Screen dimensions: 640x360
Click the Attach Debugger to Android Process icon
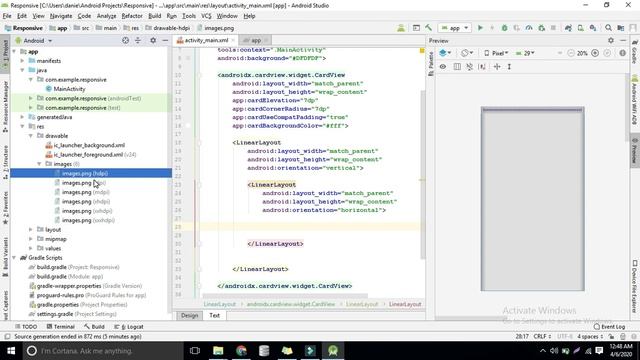click(x=542, y=28)
